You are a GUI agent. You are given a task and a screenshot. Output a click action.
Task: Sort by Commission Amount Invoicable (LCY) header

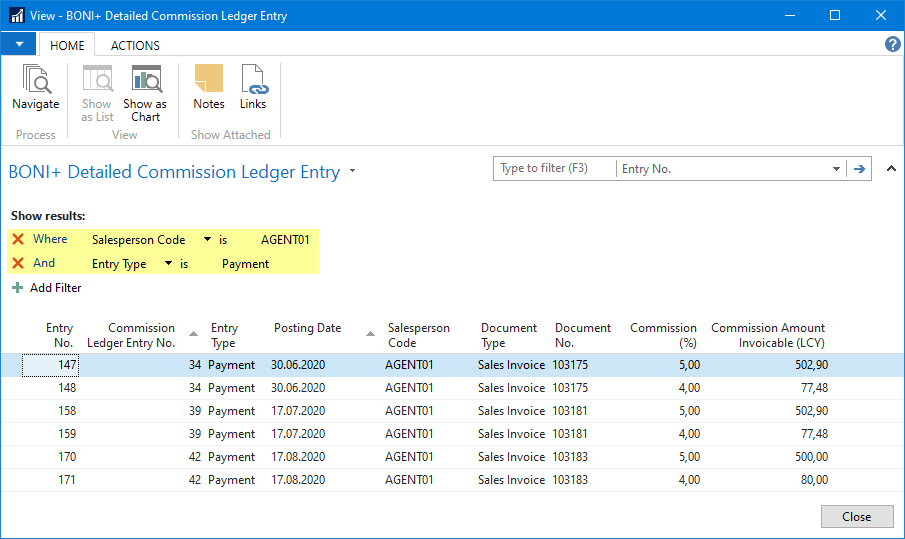(x=768, y=335)
